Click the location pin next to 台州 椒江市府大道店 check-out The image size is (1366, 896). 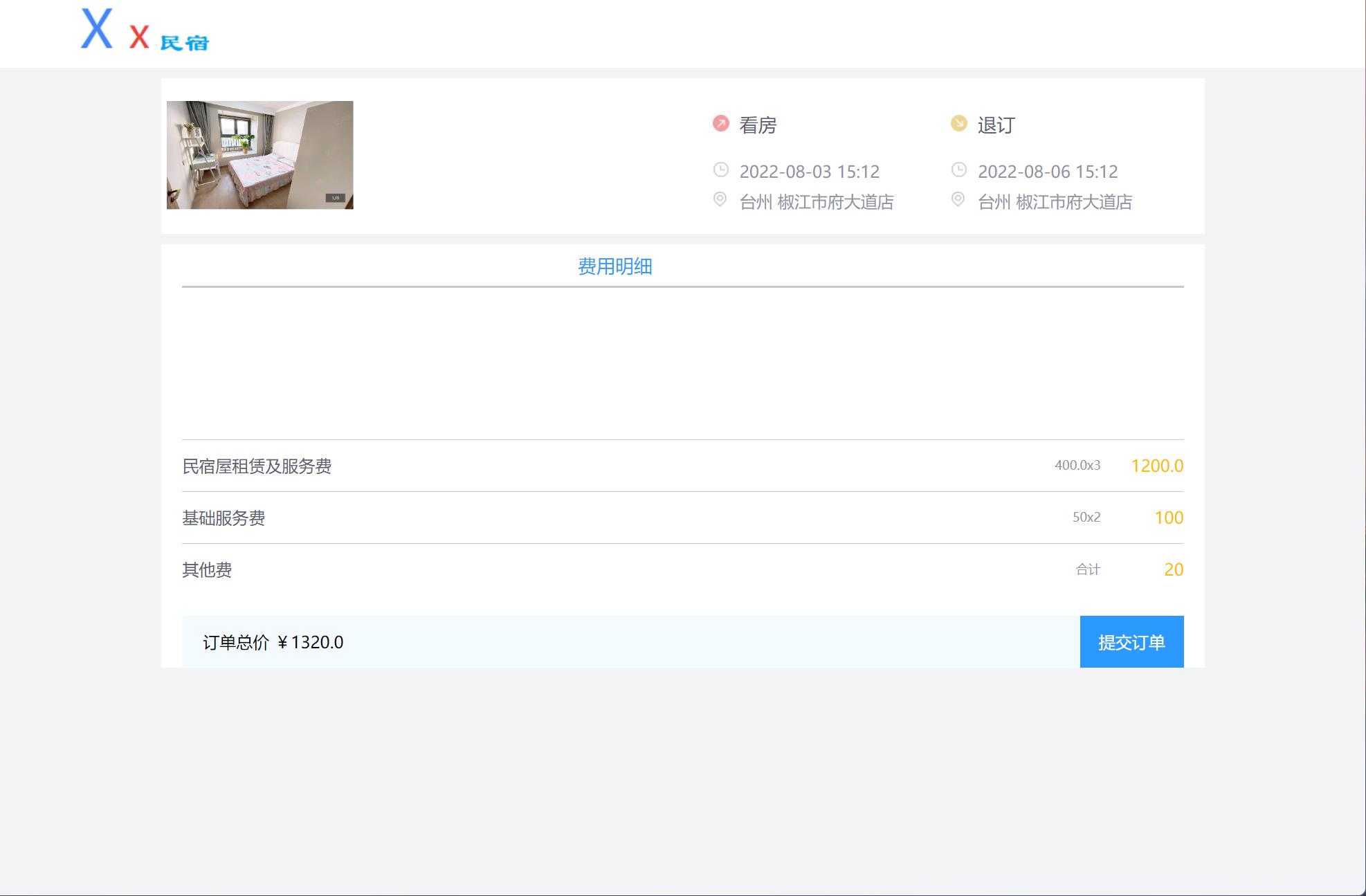[959, 200]
